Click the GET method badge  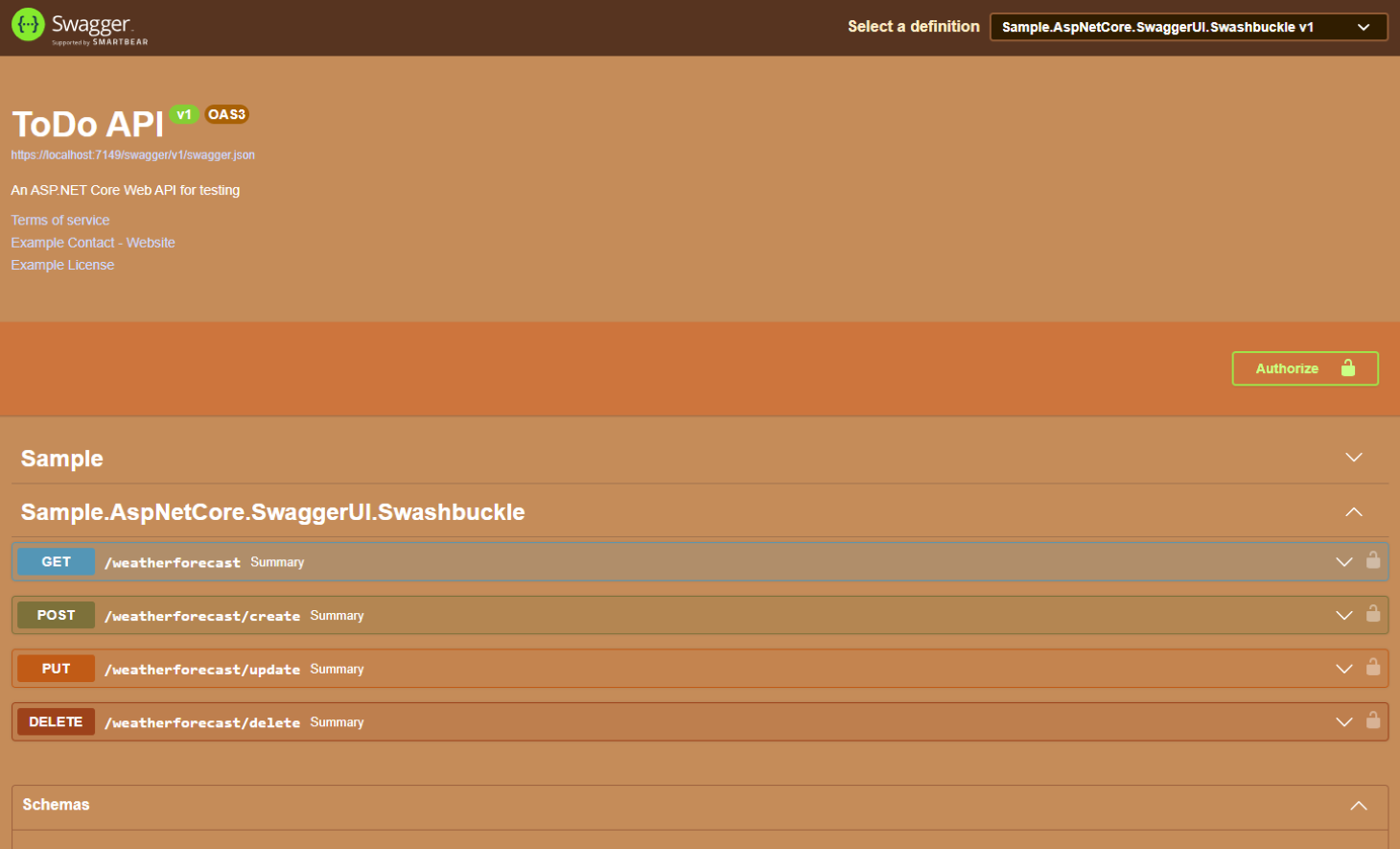pyautogui.click(x=56, y=562)
